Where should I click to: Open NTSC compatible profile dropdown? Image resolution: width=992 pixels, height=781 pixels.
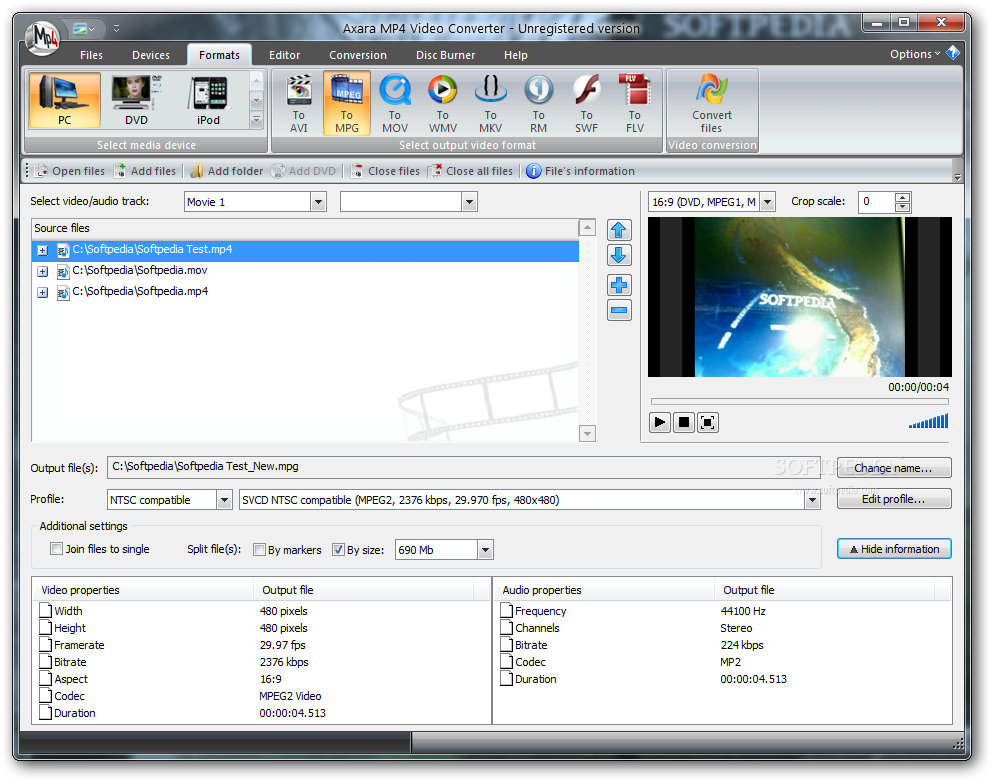(x=224, y=500)
